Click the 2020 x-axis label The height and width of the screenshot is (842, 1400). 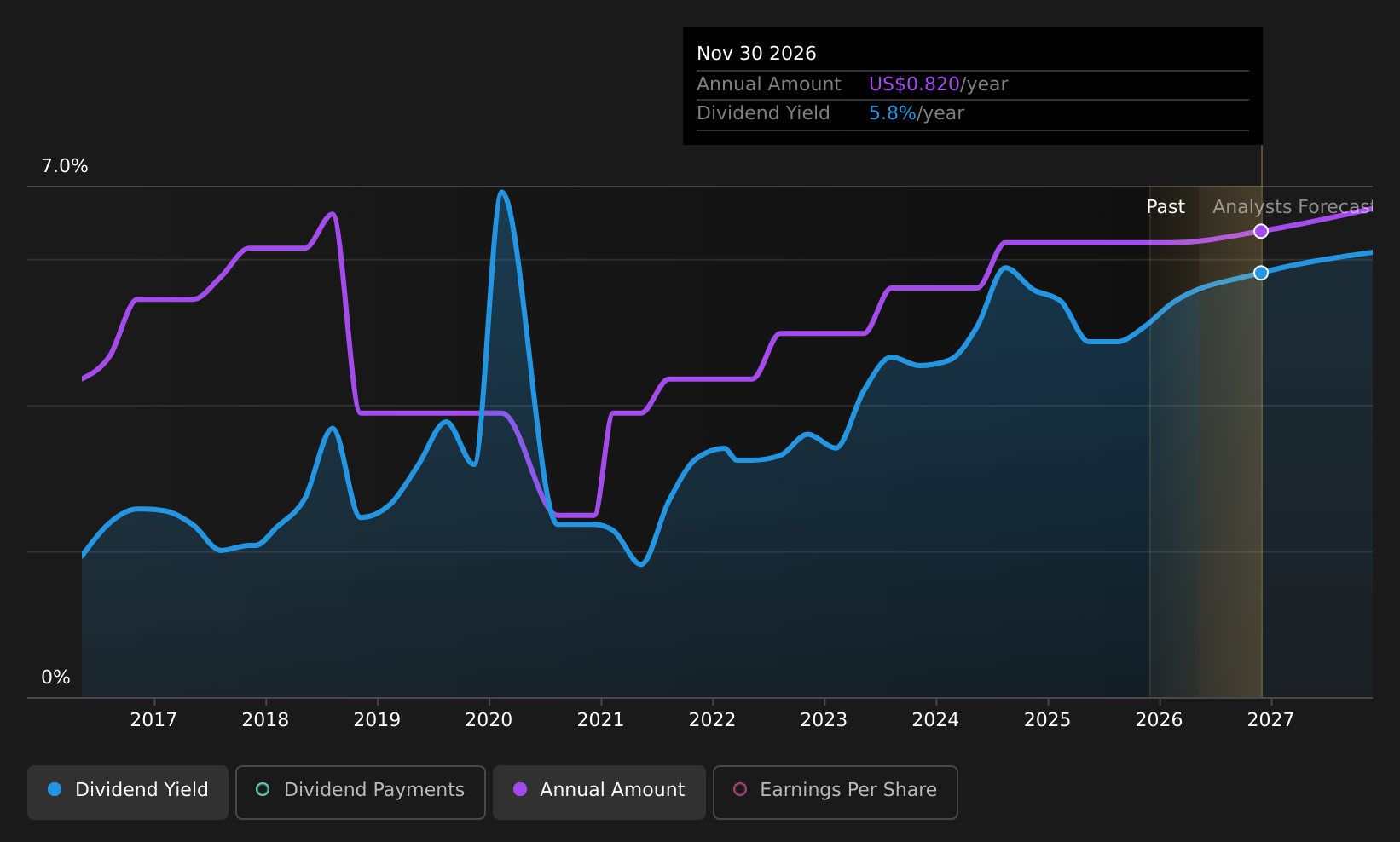click(x=489, y=720)
